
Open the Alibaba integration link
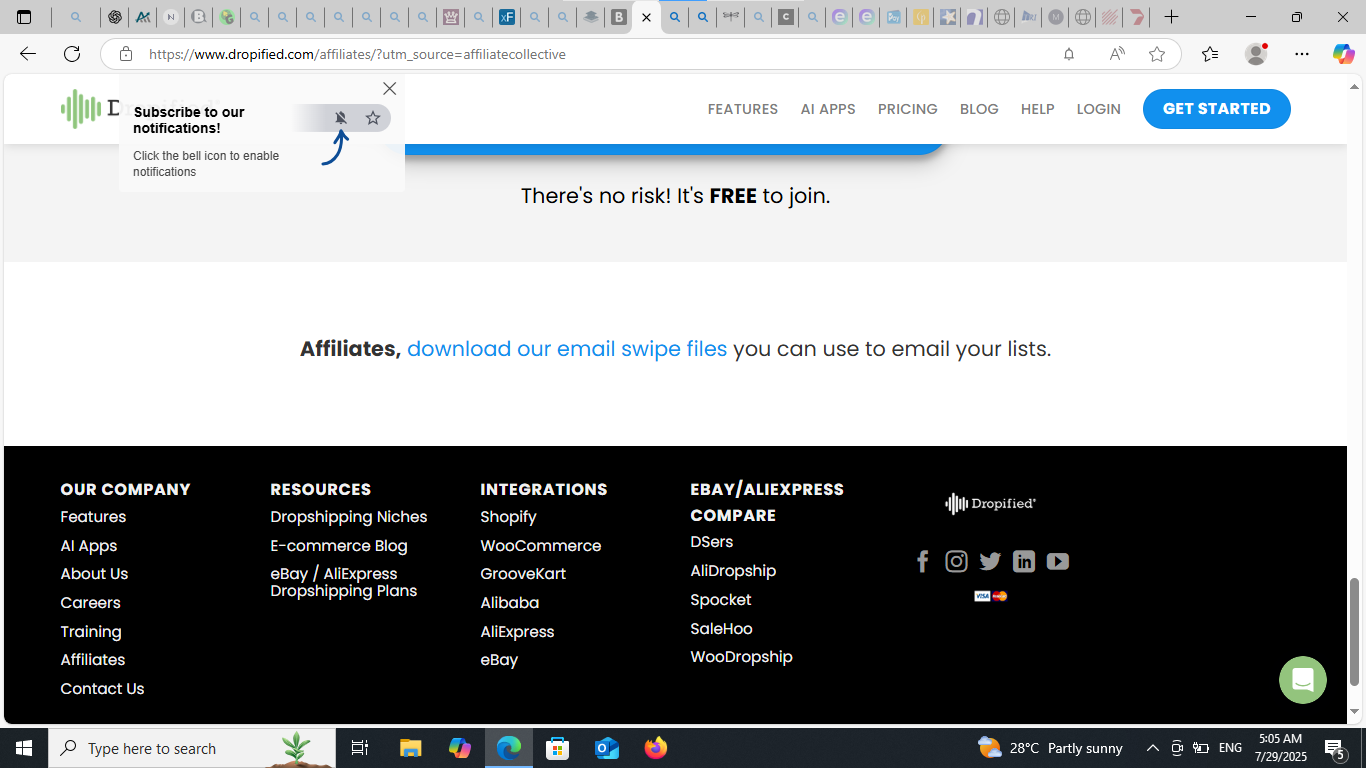tap(509, 603)
